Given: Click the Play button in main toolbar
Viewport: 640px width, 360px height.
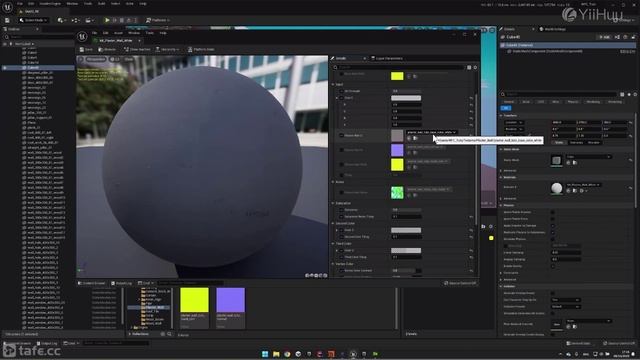Looking at the screenshot, I should 107,20.
